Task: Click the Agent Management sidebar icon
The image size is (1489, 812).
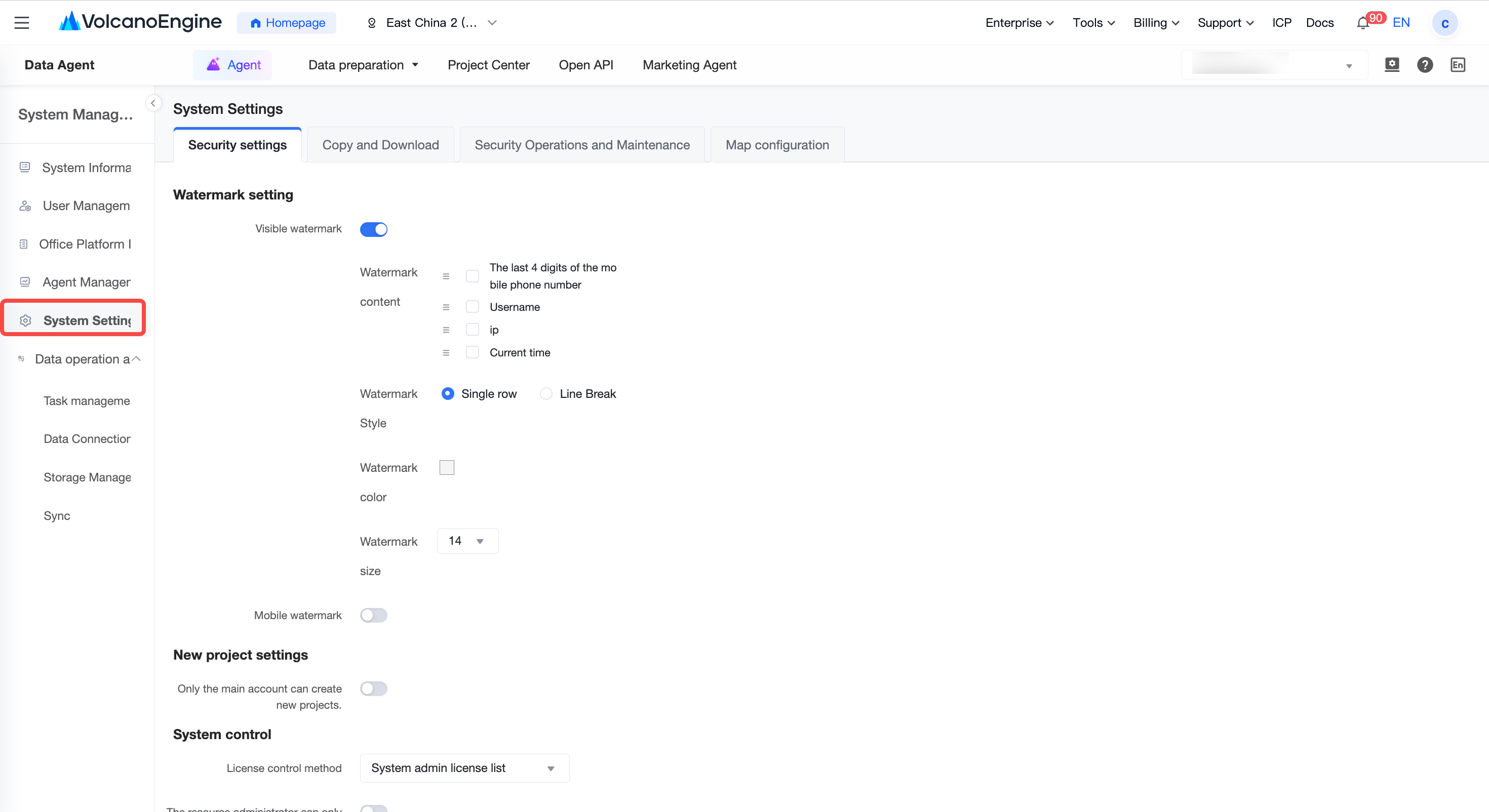Action: point(25,282)
